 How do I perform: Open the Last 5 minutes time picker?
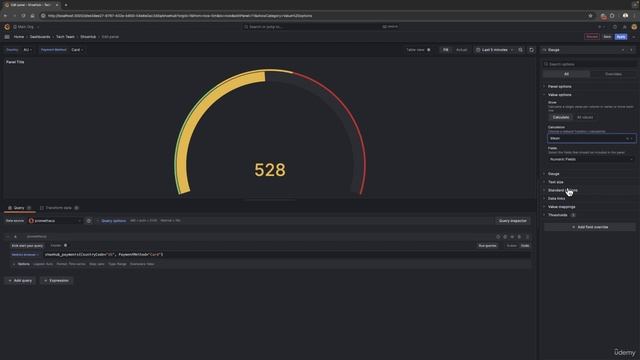pyautogui.click(x=494, y=50)
